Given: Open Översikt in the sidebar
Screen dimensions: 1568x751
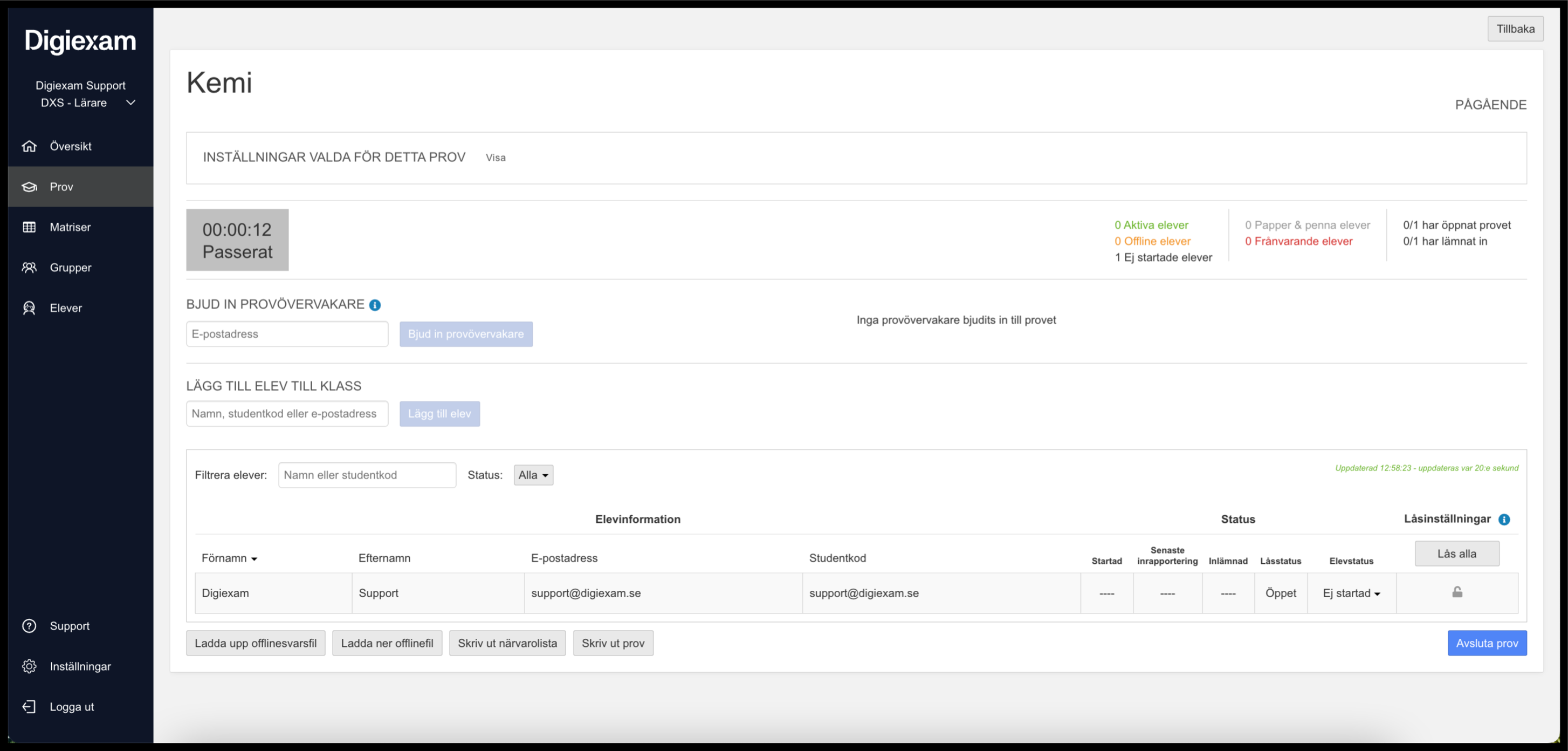Looking at the screenshot, I should click(x=80, y=146).
